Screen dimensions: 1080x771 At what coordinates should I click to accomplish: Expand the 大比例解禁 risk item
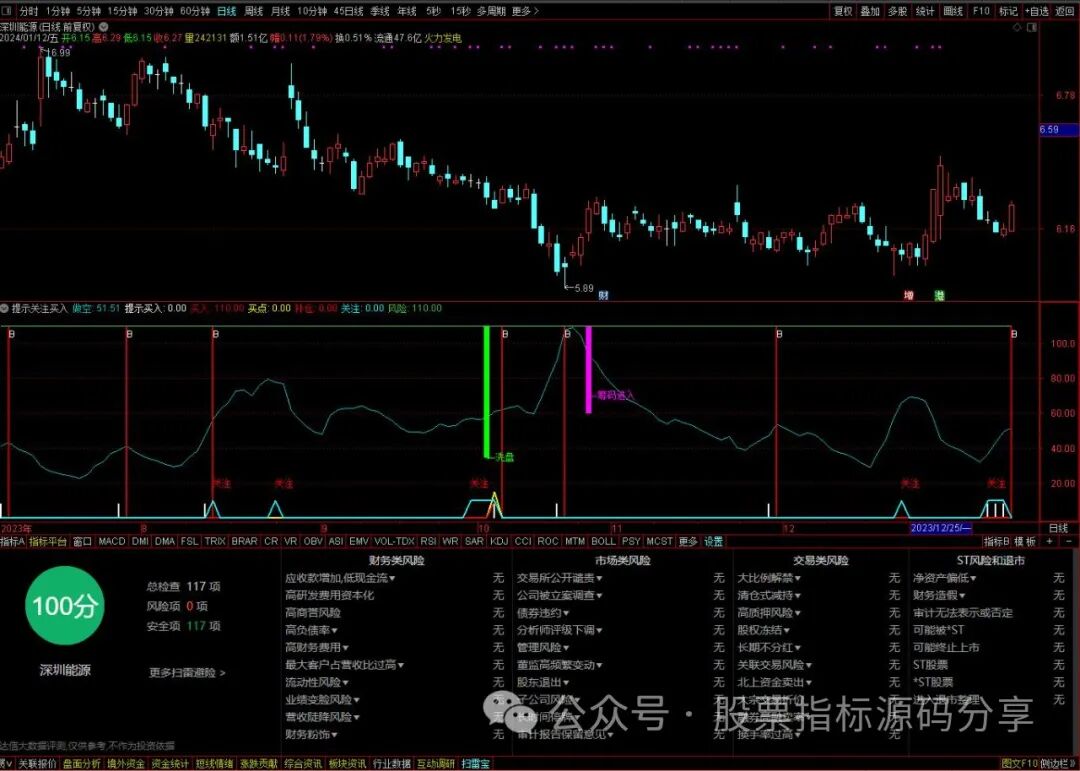coord(769,578)
